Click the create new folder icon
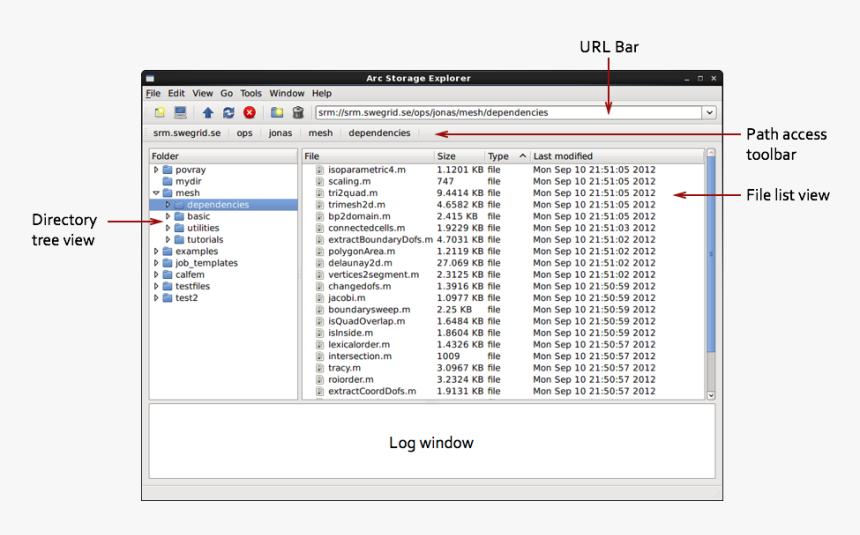 [277, 113]
